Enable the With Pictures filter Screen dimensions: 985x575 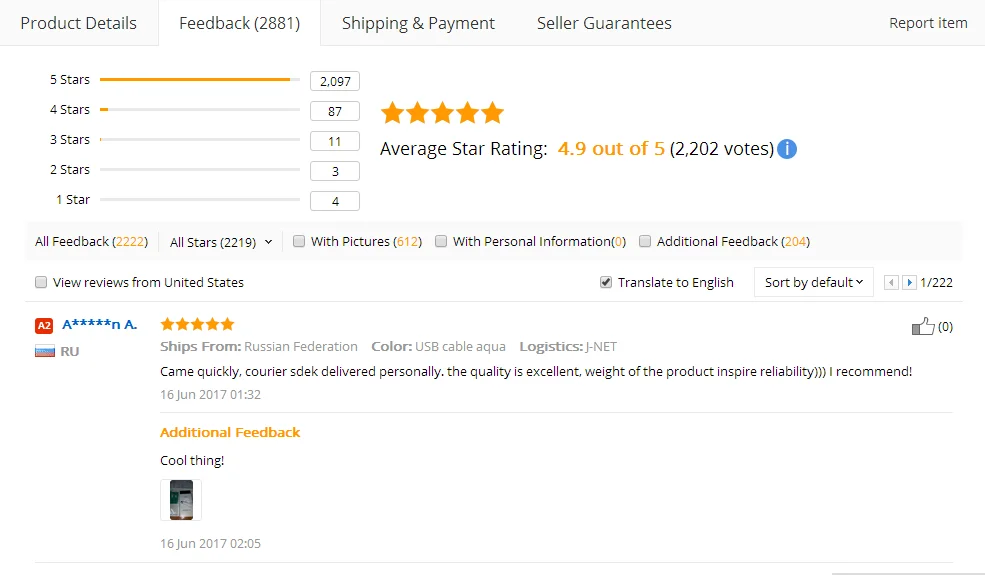tap(299, 241)
